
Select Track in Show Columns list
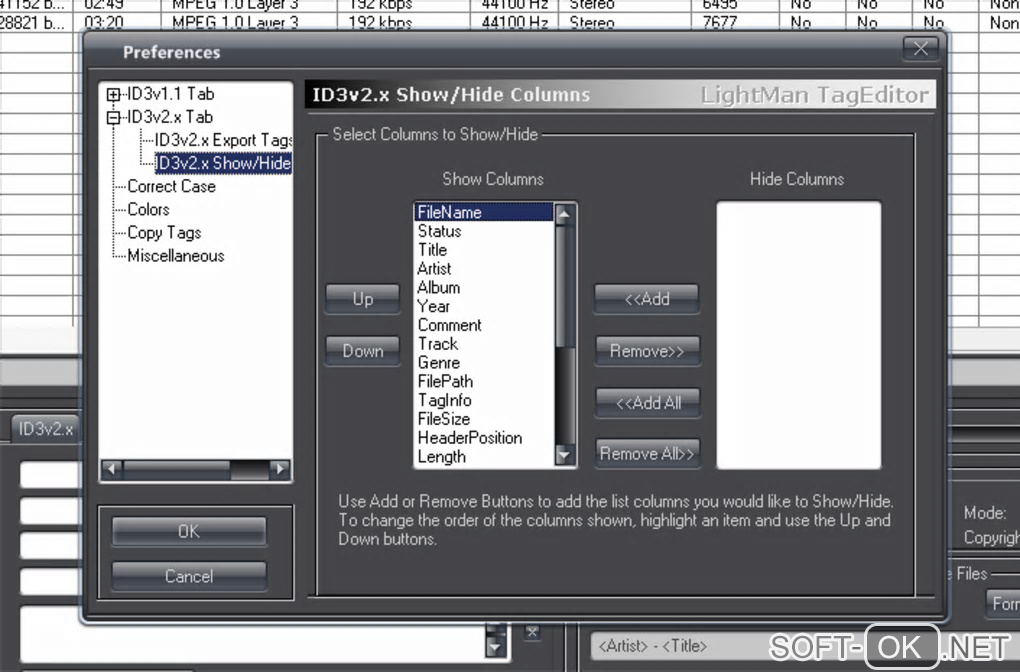coord(483,343)
